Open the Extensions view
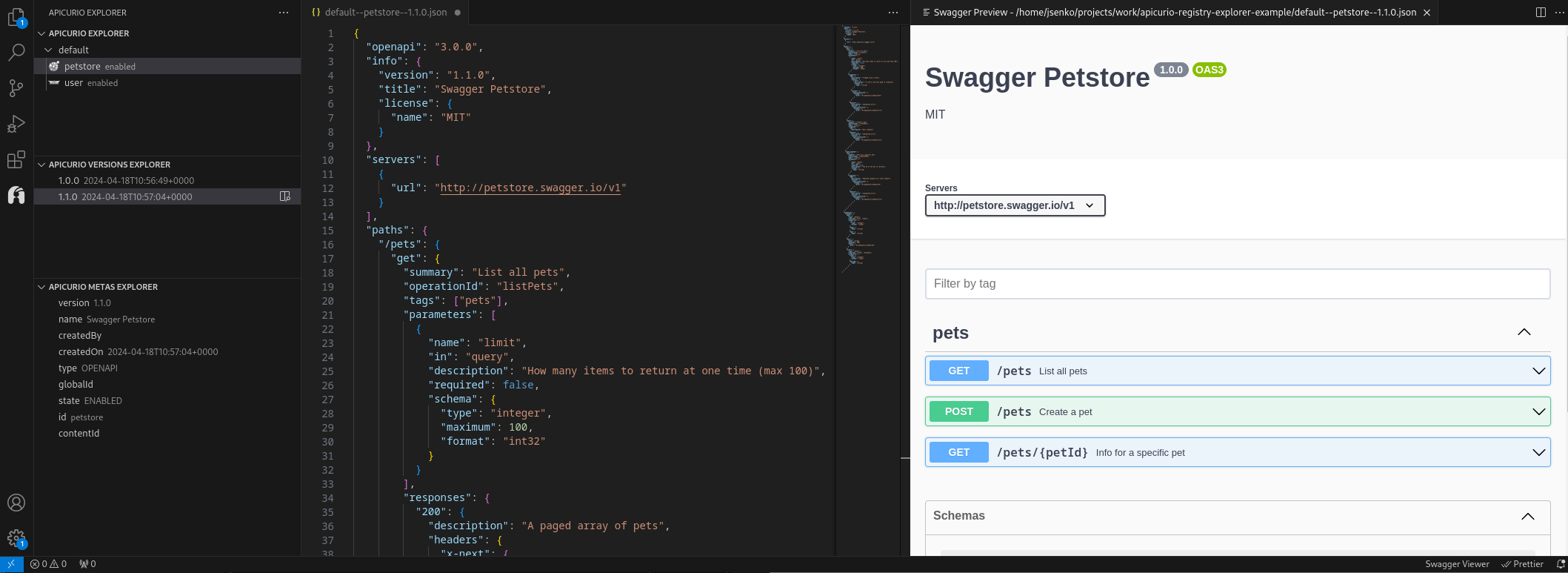Screen dimensions: 1568x573 coord(16,159)
